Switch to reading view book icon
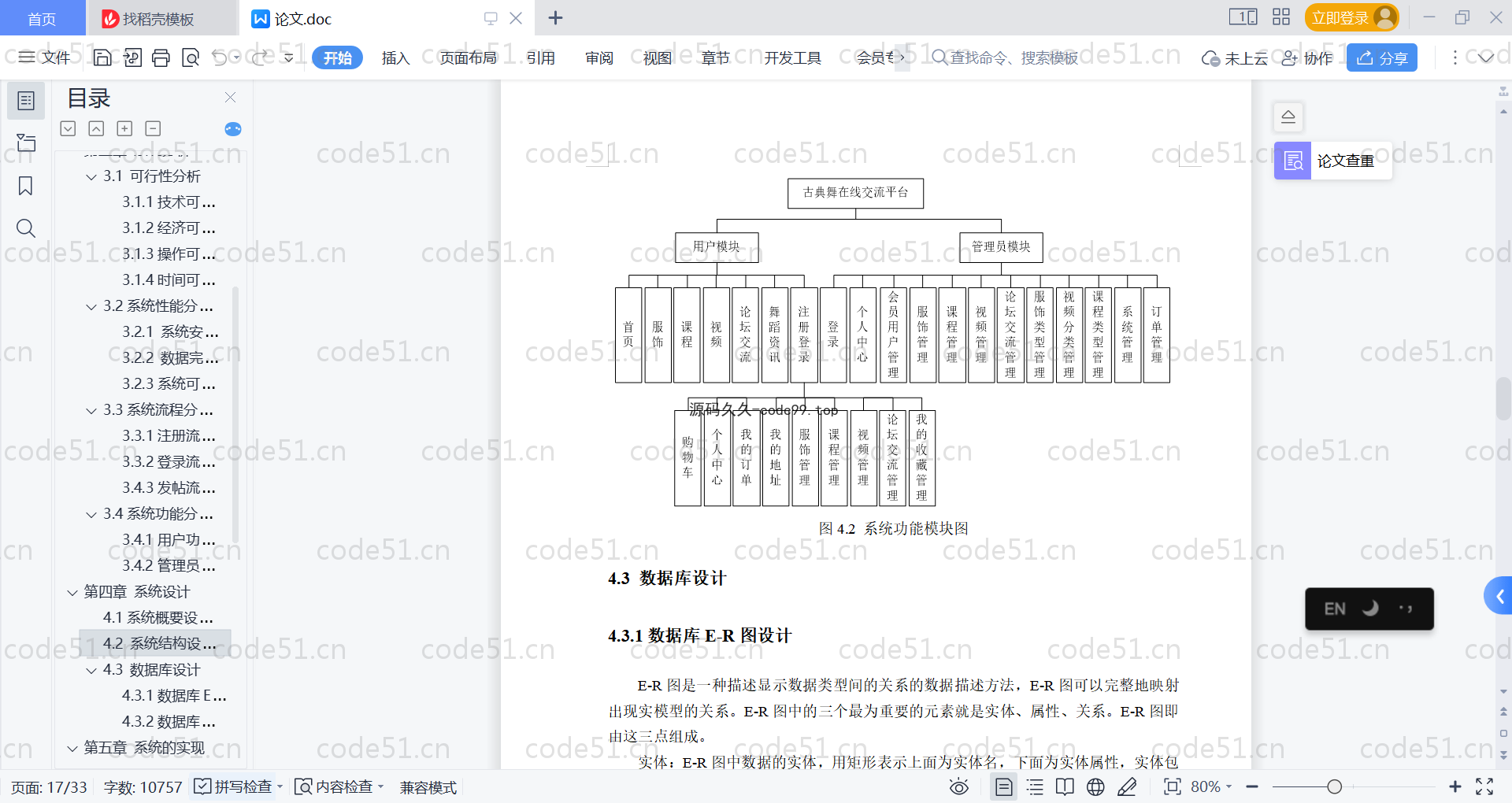Screen dimensions: 1512x803 (x=1065, y=786)
